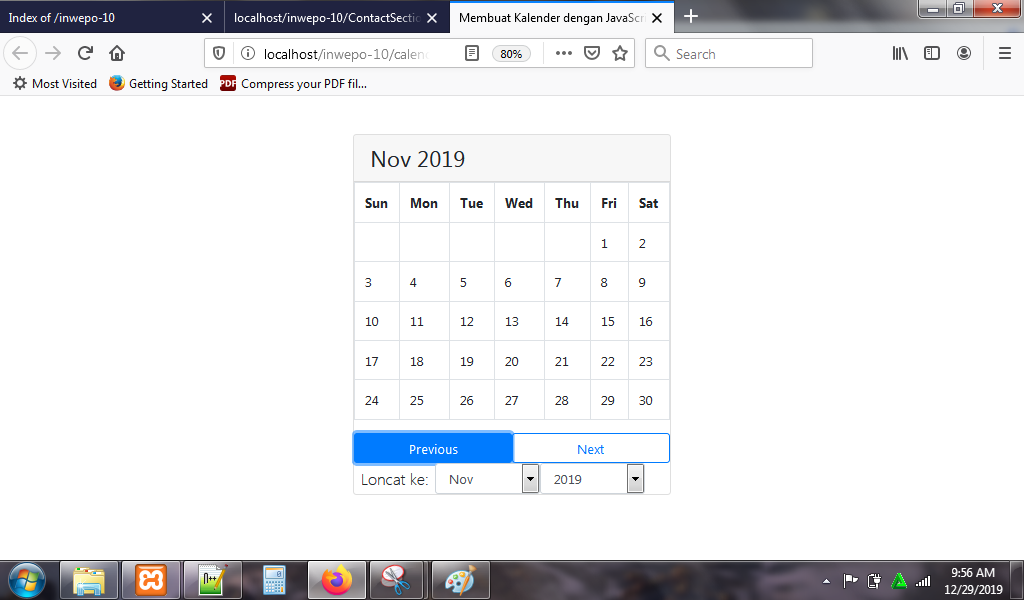Viewport: 1024px width, 600px height.
Task: Open tracking protection shield icon
Action: (x=219, y=54)
